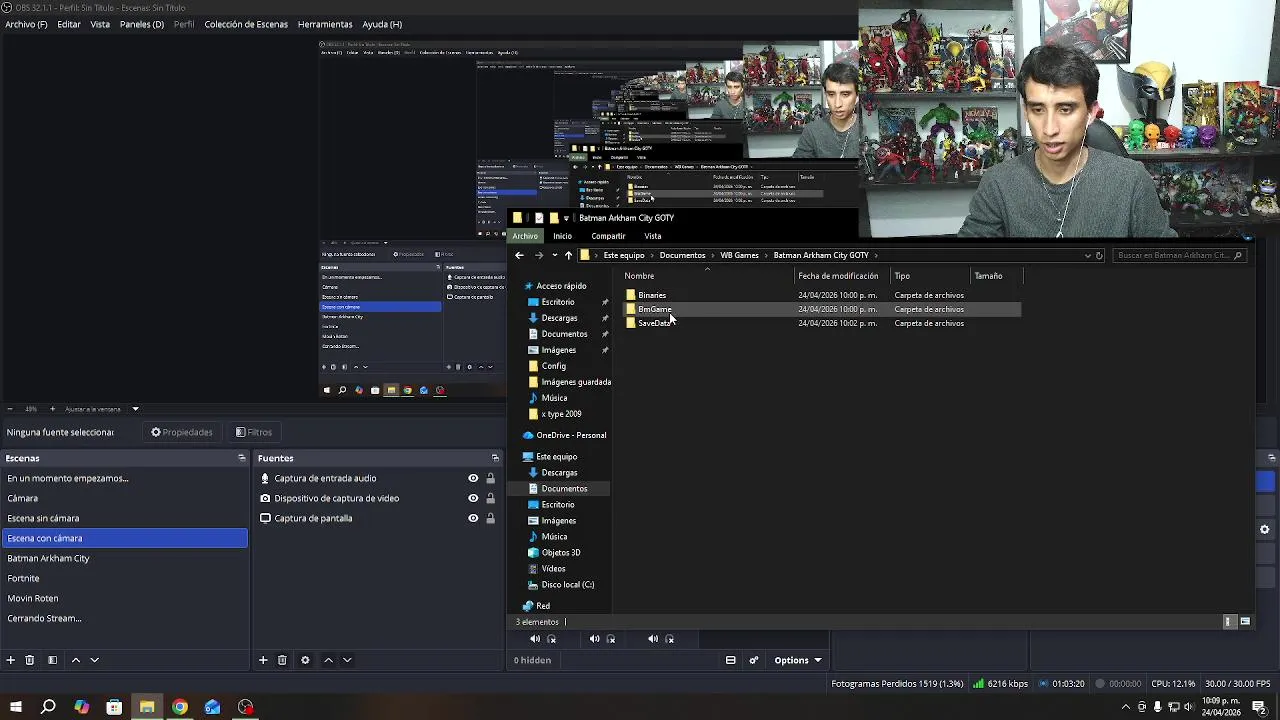Viewport: 1280px width, 720px height.
Task: Select Fortnite scene
Action: pos(124,578)
